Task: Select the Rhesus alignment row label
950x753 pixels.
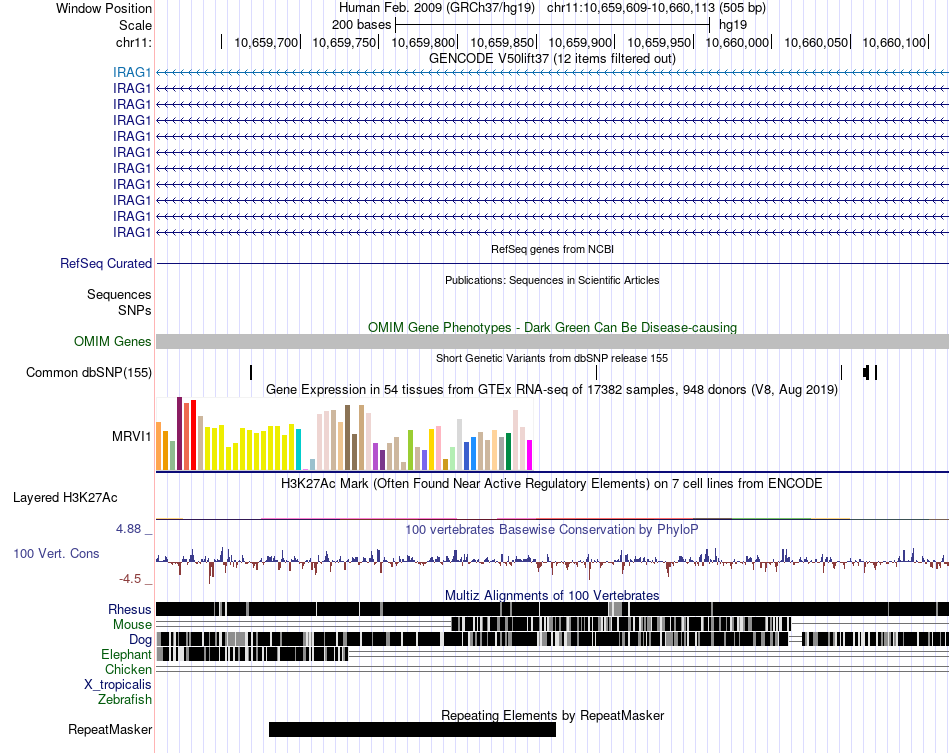Action: point(130,609)
